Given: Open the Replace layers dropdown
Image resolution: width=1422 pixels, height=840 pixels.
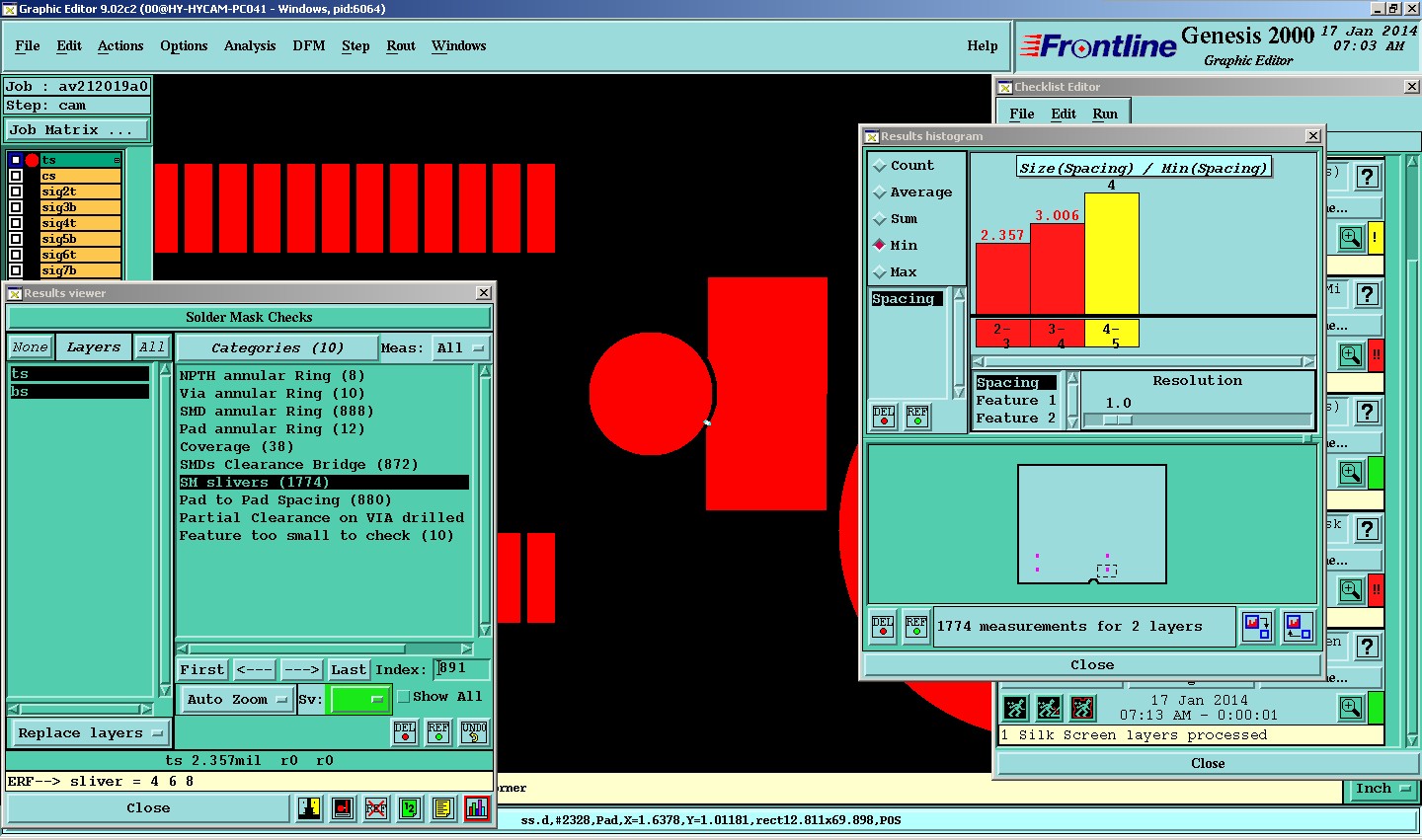Looking at the screenshot, I should [x=90, y=732].
